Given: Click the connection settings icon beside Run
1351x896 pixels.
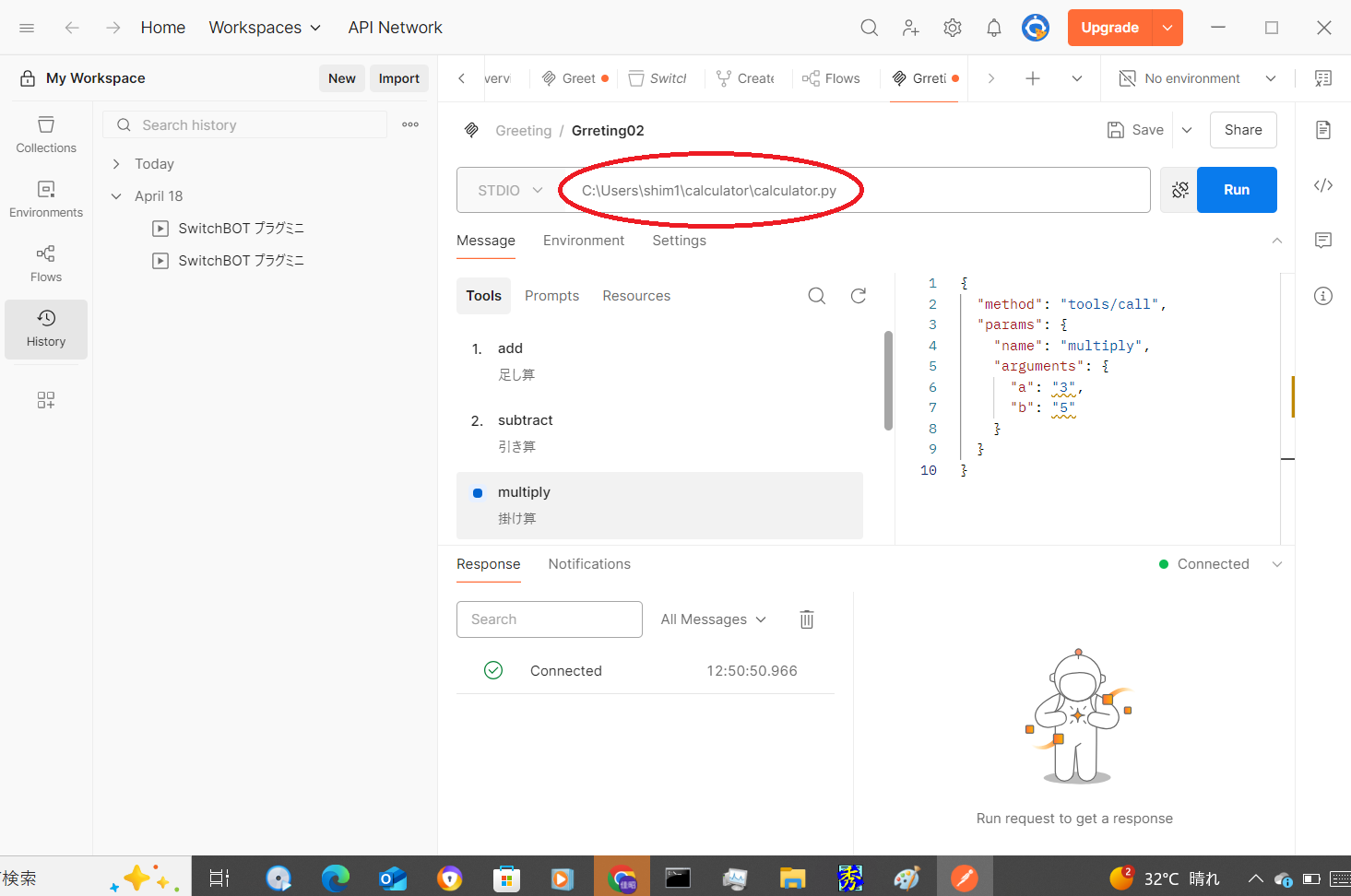Looking at the screenshot, I should tap(1179, 190).
